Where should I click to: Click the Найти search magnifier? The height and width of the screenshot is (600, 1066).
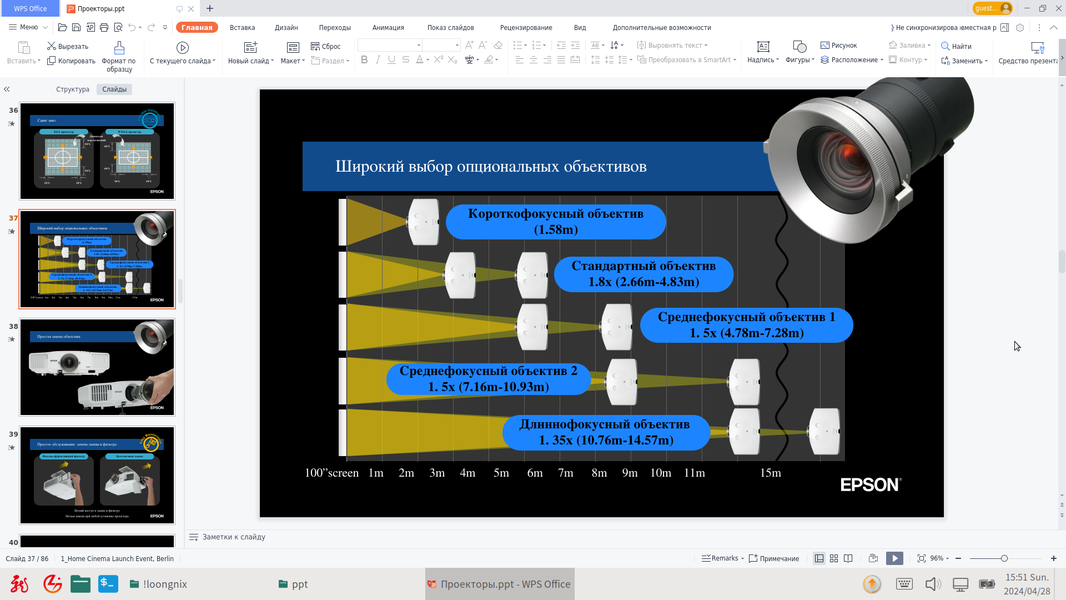click(945, 46)
